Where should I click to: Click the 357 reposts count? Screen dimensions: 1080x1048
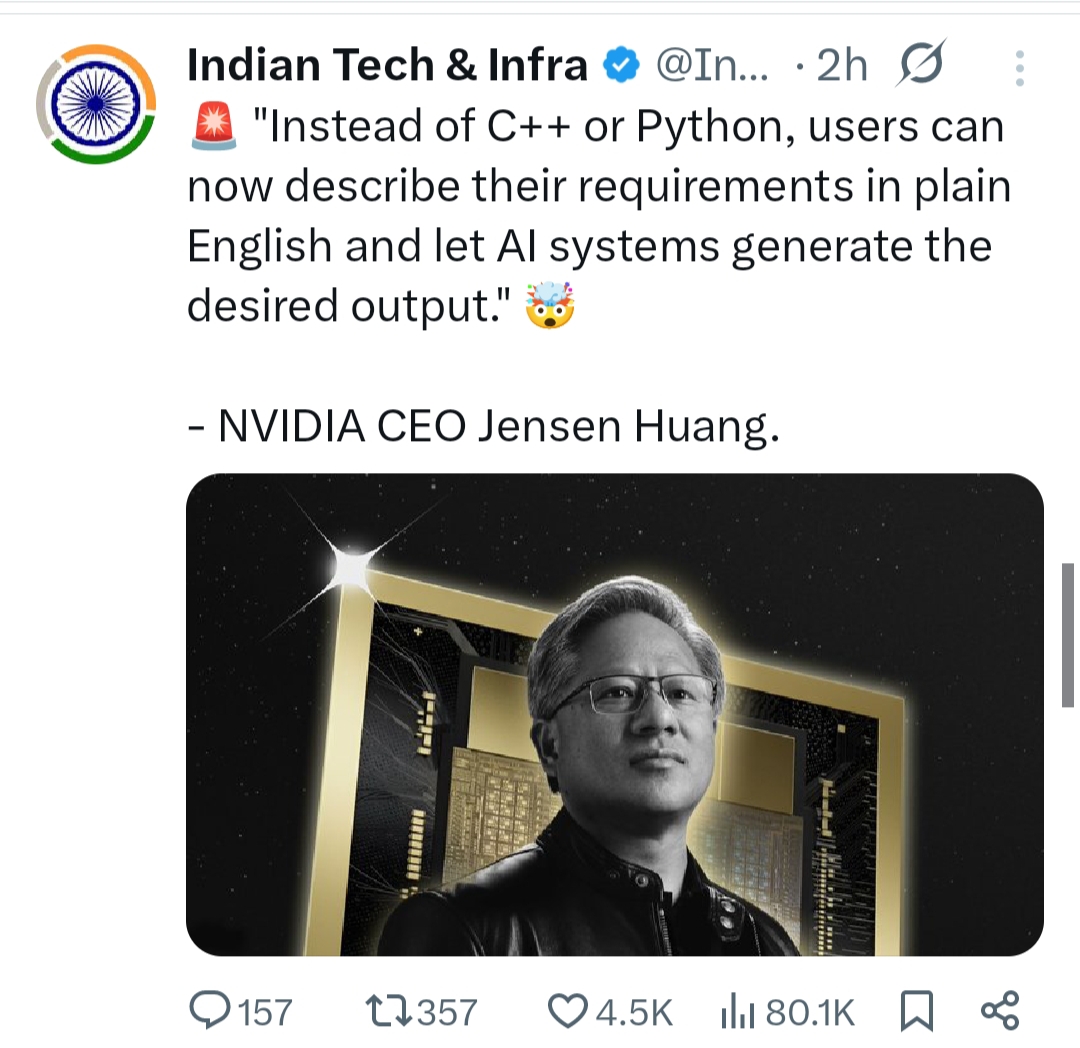click(x=446, y=1013)
